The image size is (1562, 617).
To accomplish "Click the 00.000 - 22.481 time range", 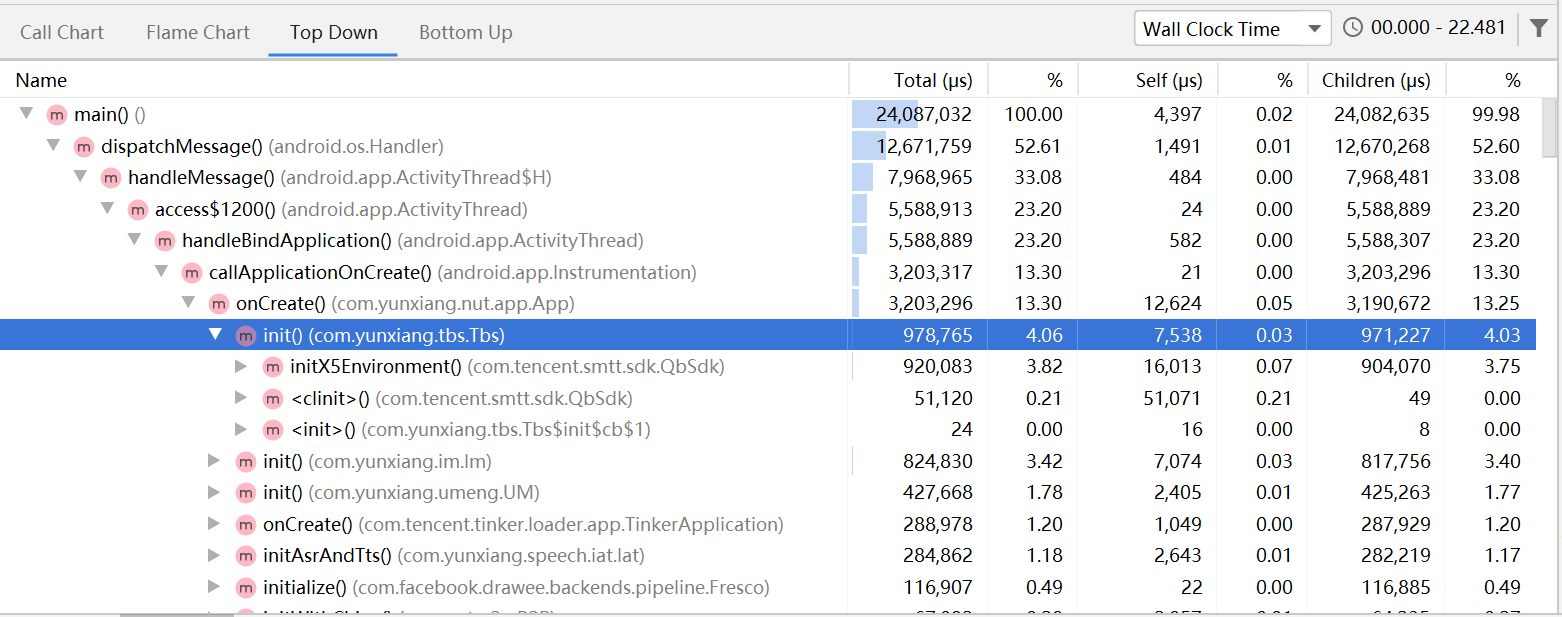I will [x=1438, y=28].
